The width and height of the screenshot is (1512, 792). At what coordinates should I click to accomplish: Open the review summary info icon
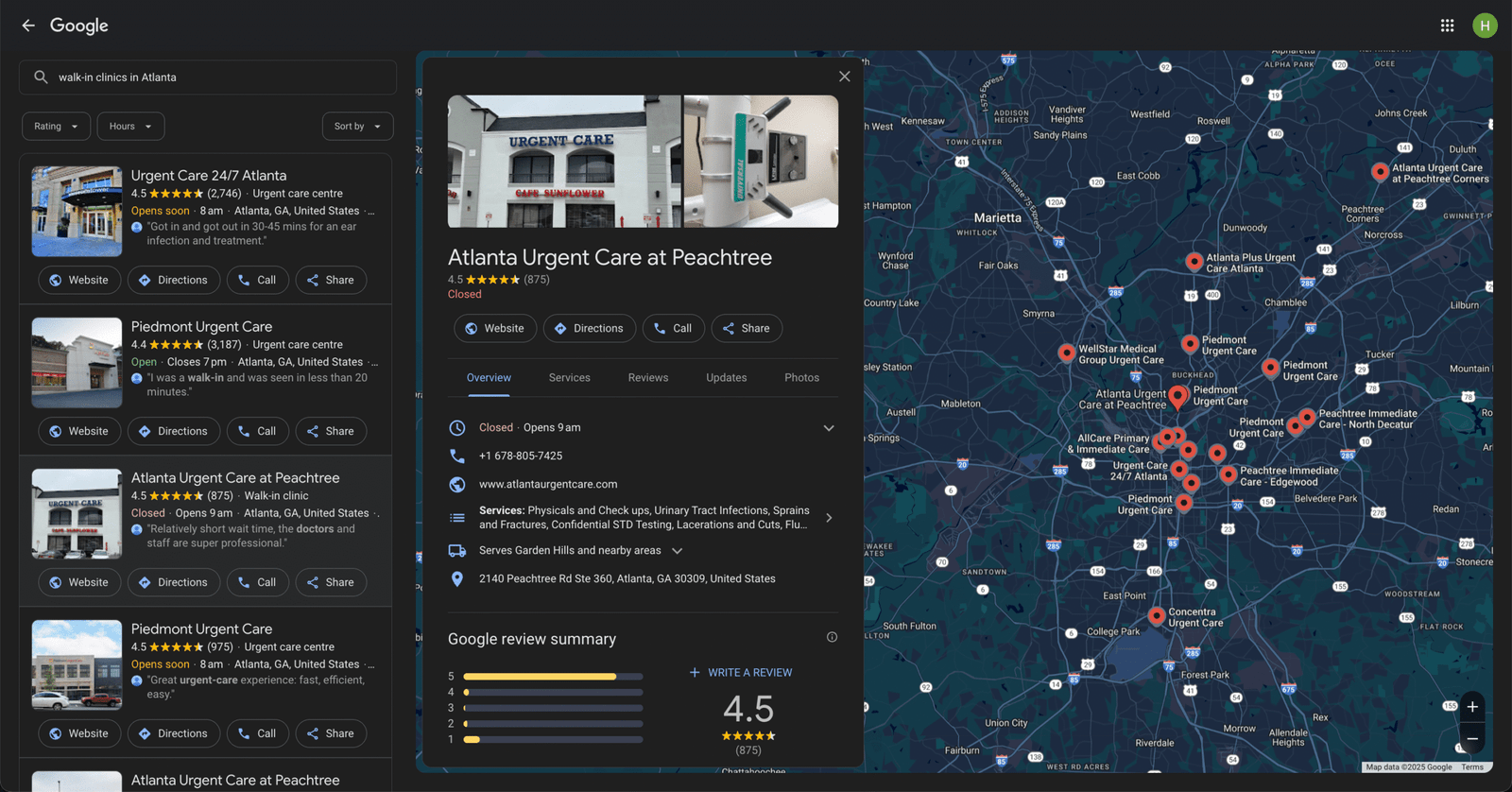832,637
